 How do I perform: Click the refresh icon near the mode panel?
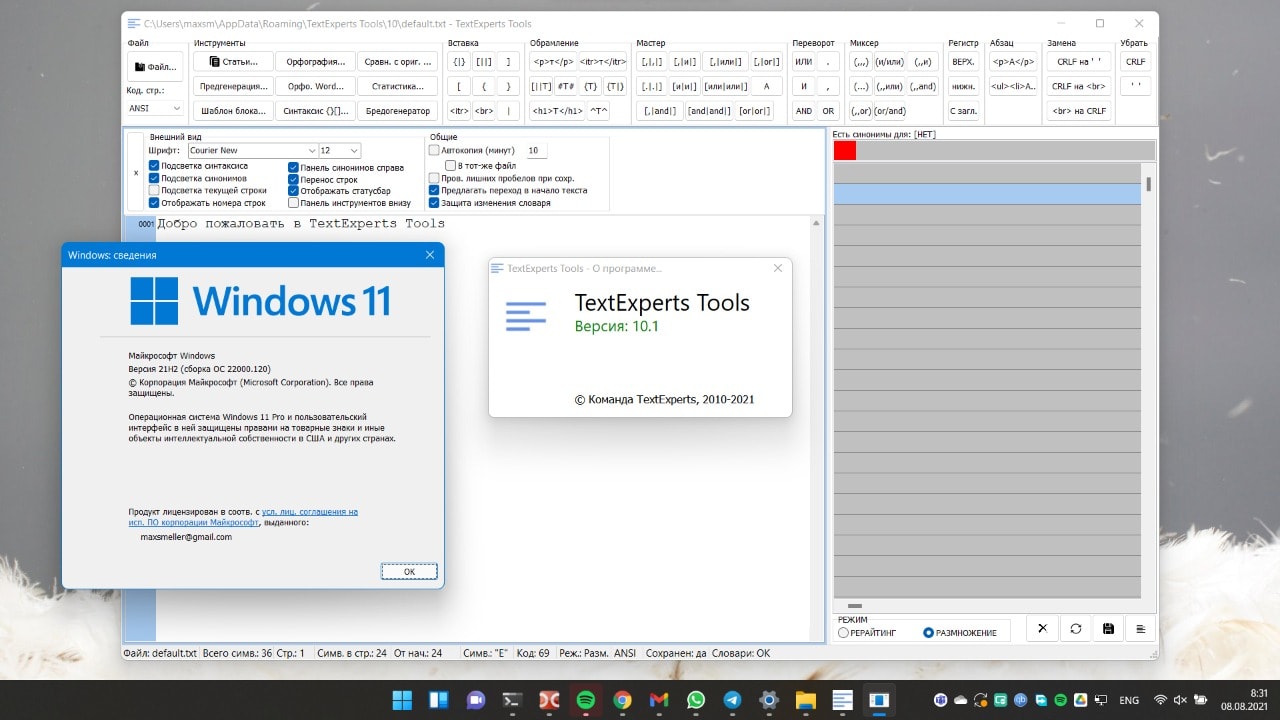[1076, 628]
